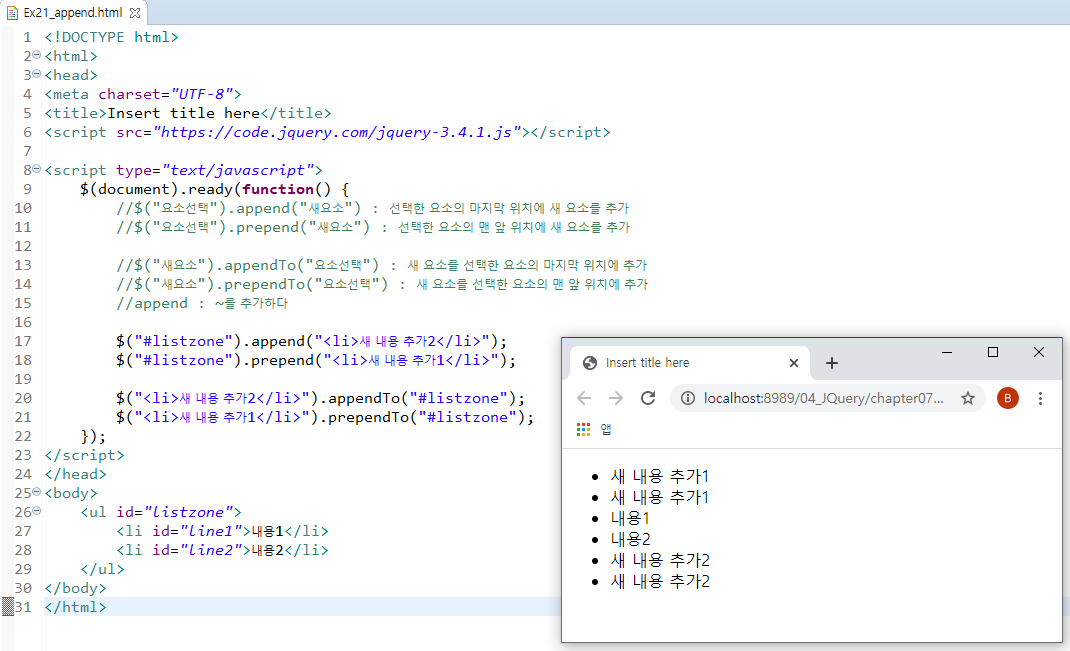Screen dimensions: 1070x651
Task: Click 'Insert title here' text in line 5
Action: [183, 113]
